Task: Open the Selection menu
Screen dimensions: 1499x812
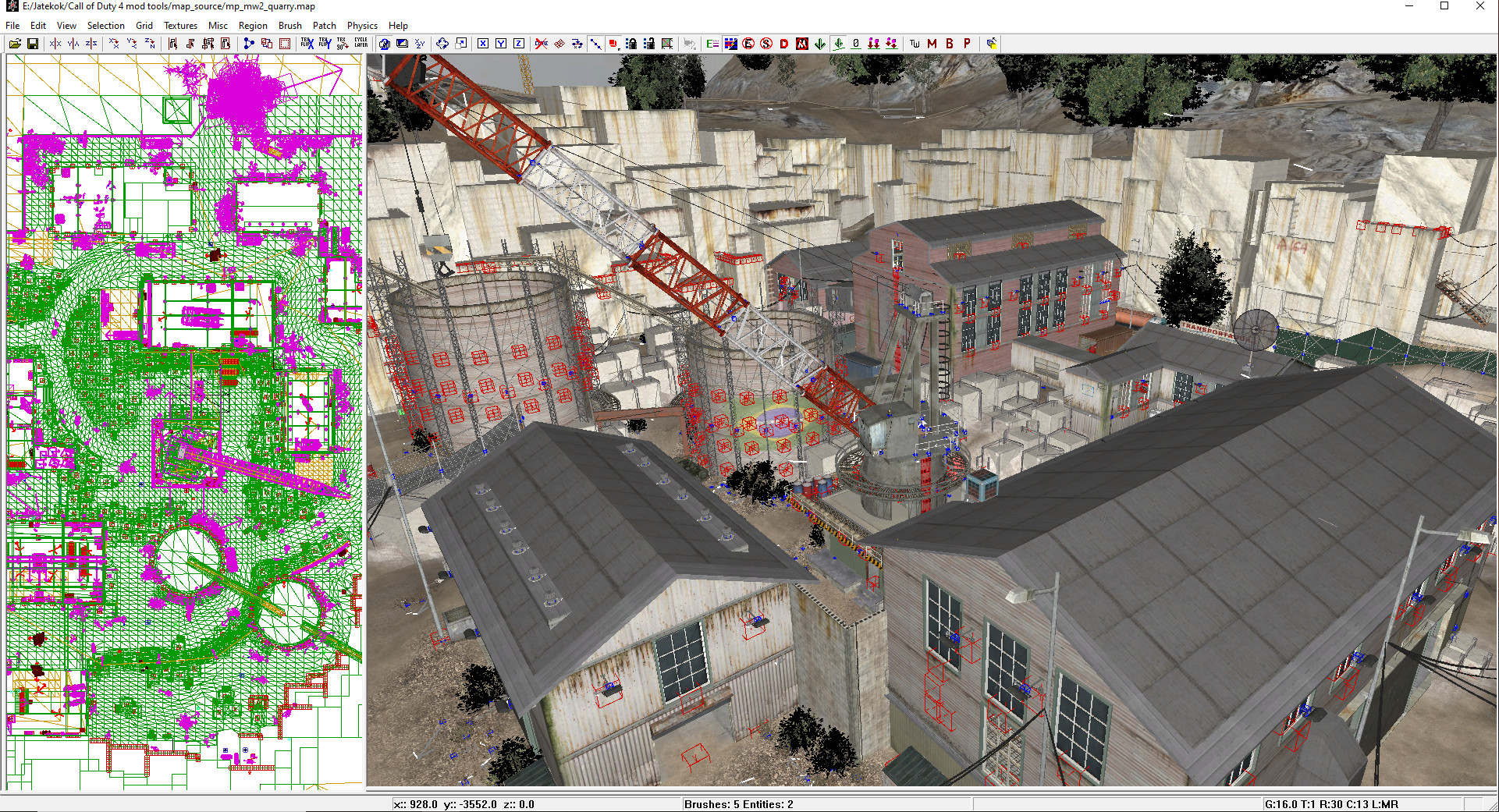Action: 106,25
